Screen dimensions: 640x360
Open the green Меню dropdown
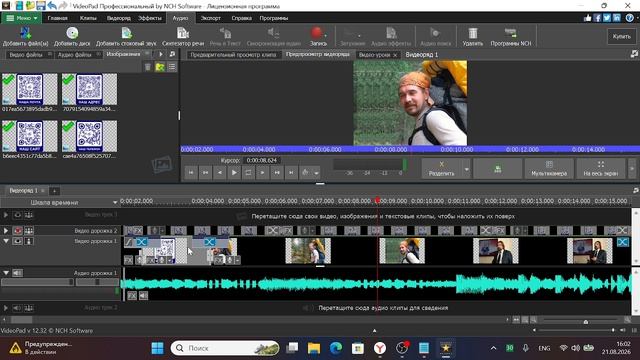click(21, 18)
